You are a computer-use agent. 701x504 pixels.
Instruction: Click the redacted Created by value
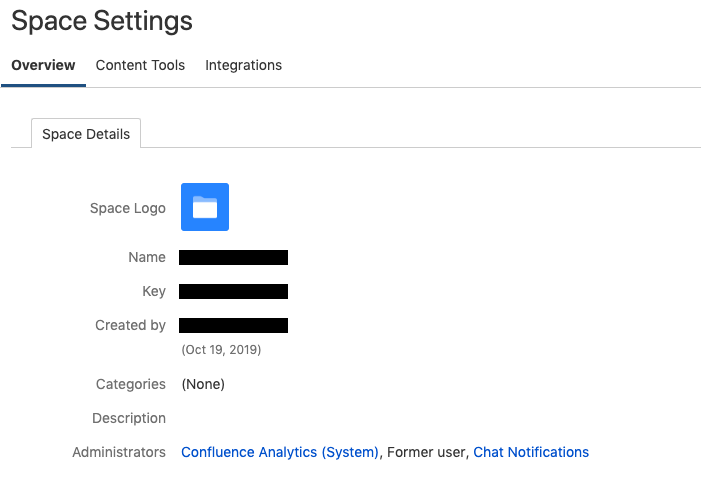(233, 326)
